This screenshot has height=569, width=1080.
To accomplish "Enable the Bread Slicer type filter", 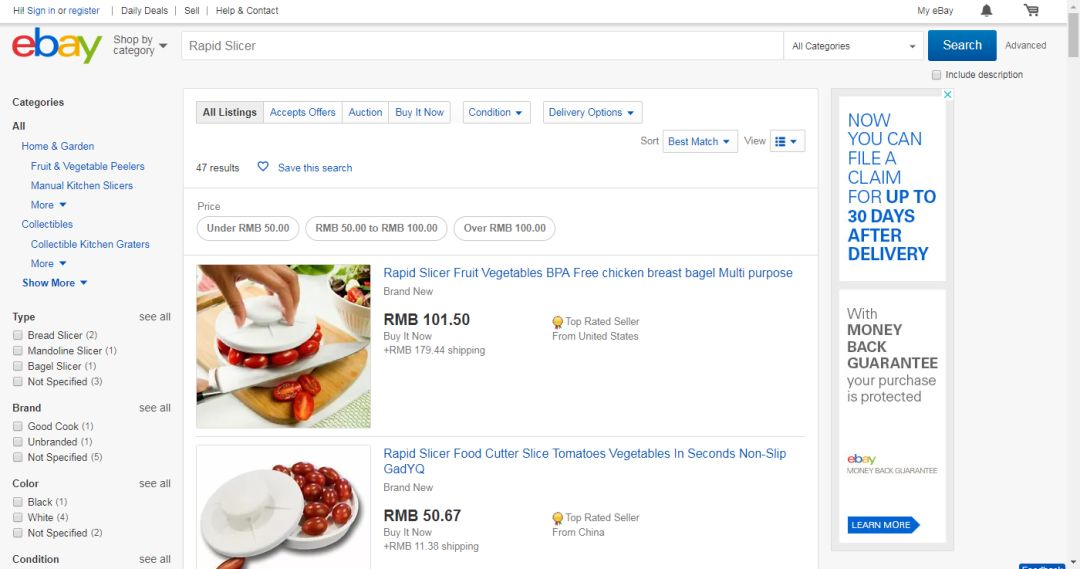I will tap(18, 336).
